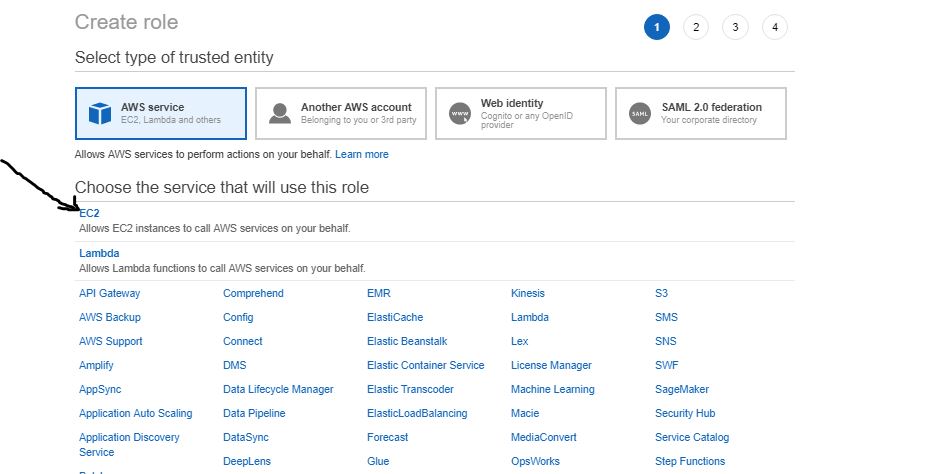945x474 pixels.
Task: Select Elastic Beanstalk service
Action: pyautogui.click(x=407, y=341)
